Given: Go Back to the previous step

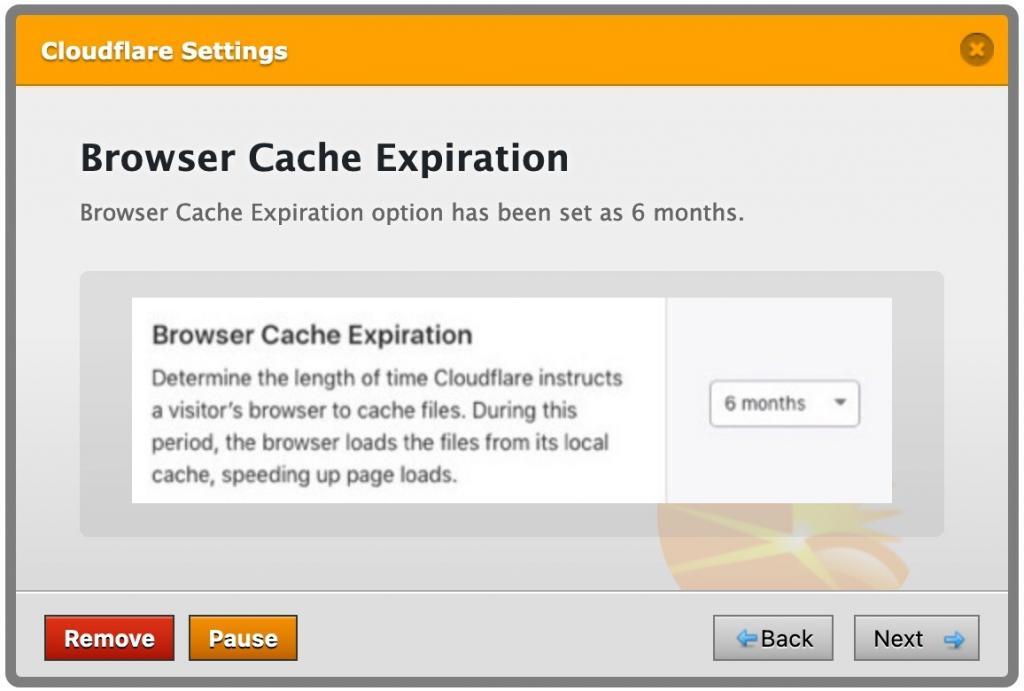Looking at the screenshot, I should pos(773,638).
